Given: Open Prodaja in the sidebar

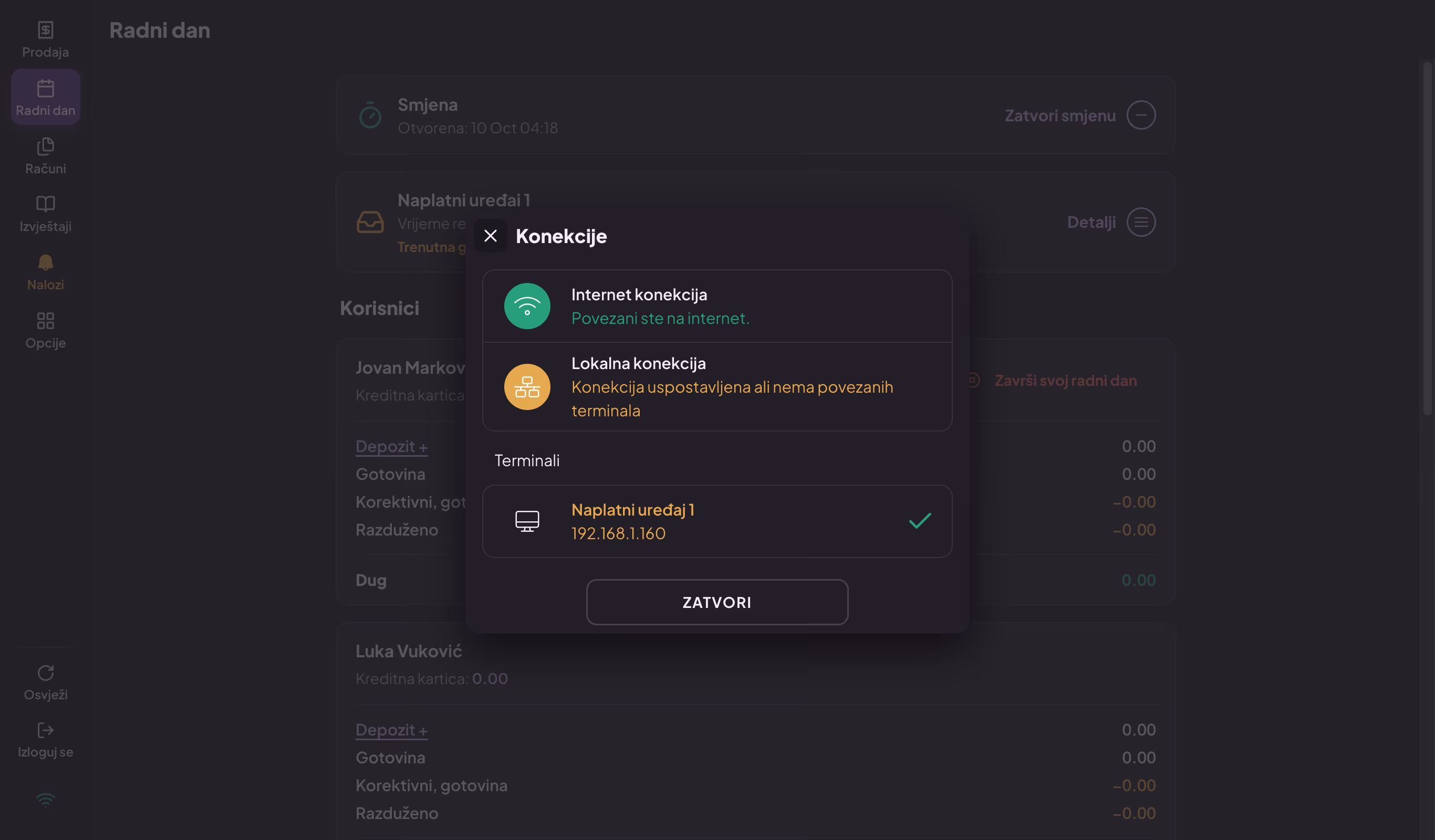Looking at the screenshot, I should tap(46, 39).
